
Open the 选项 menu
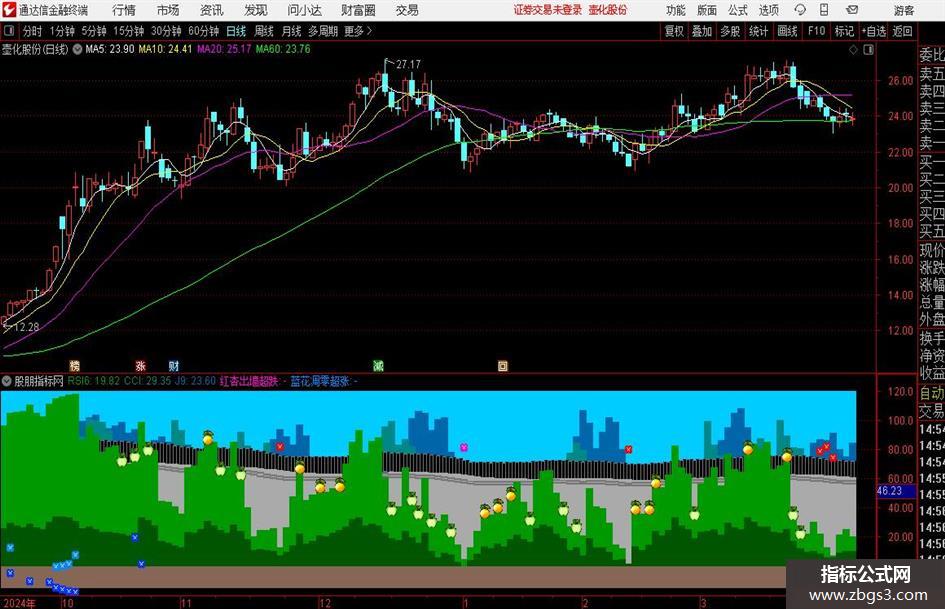point(768,10)
